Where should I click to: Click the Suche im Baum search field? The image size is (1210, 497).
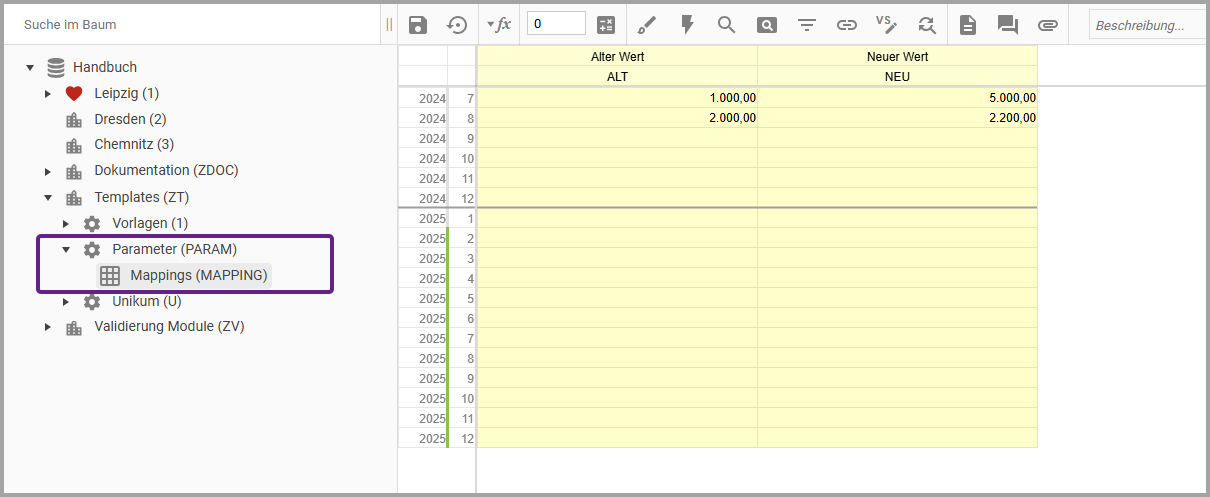190,25
